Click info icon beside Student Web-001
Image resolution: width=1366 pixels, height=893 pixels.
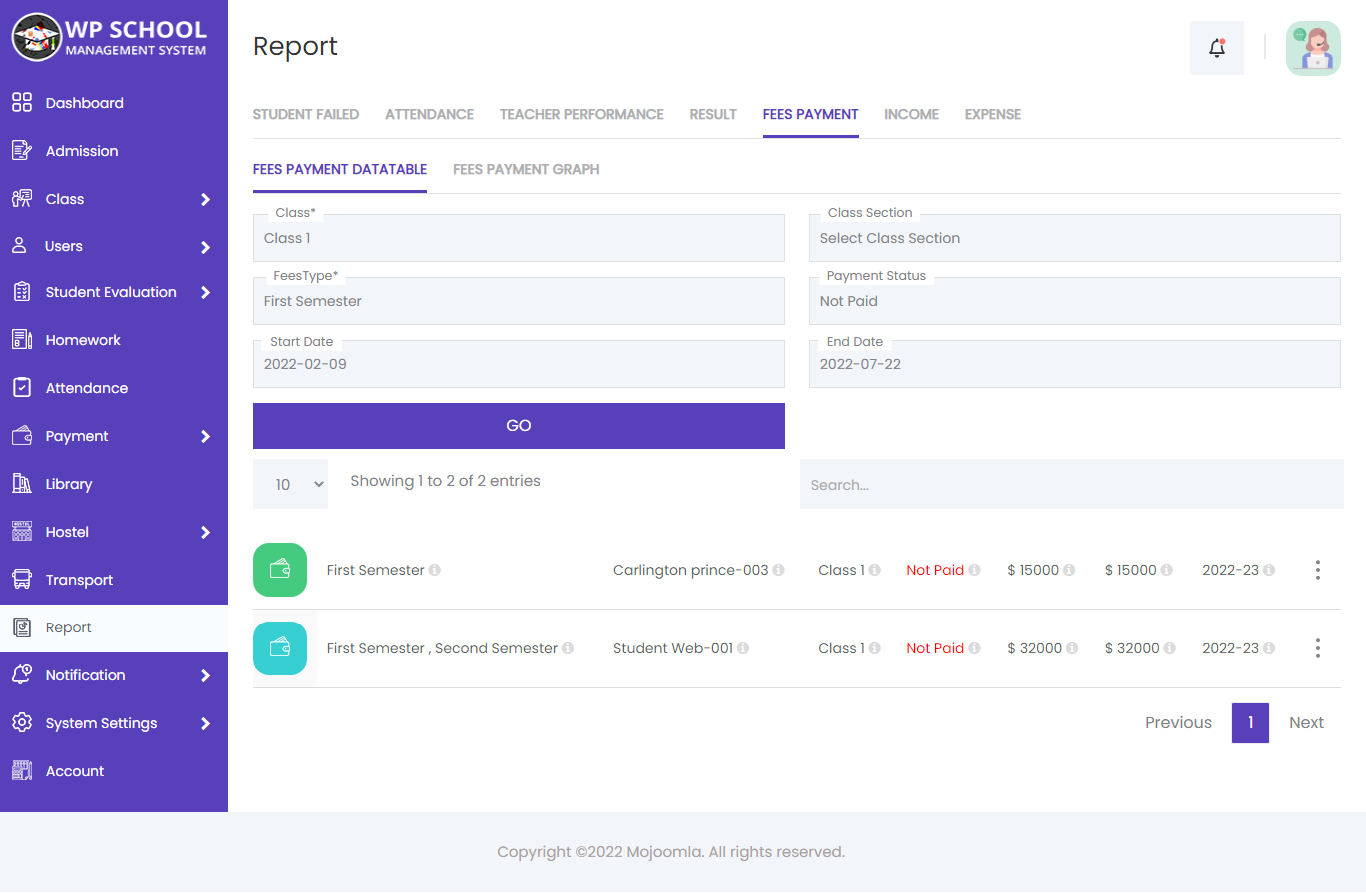coord(743,648)
